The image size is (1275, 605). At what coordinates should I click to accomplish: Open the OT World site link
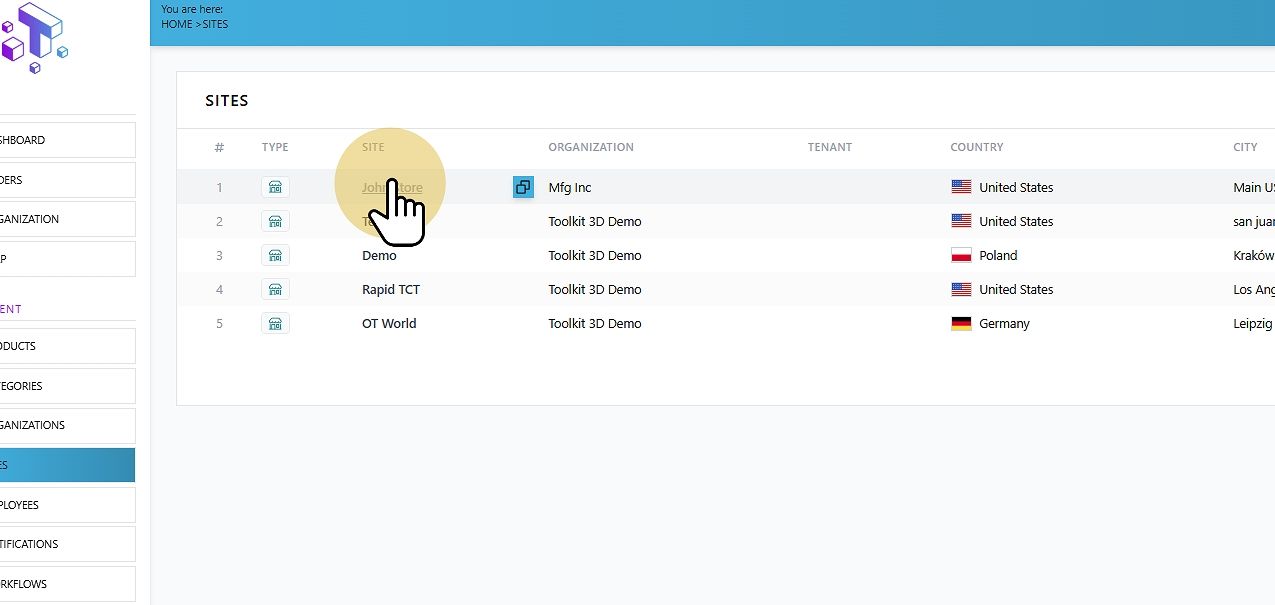389,323
